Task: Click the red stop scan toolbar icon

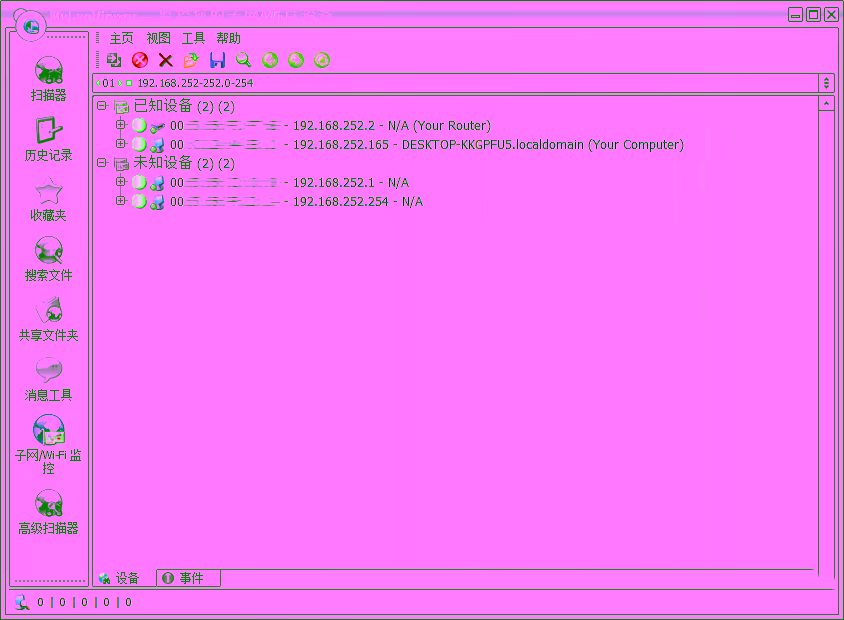Action: [x=140, y=60]
